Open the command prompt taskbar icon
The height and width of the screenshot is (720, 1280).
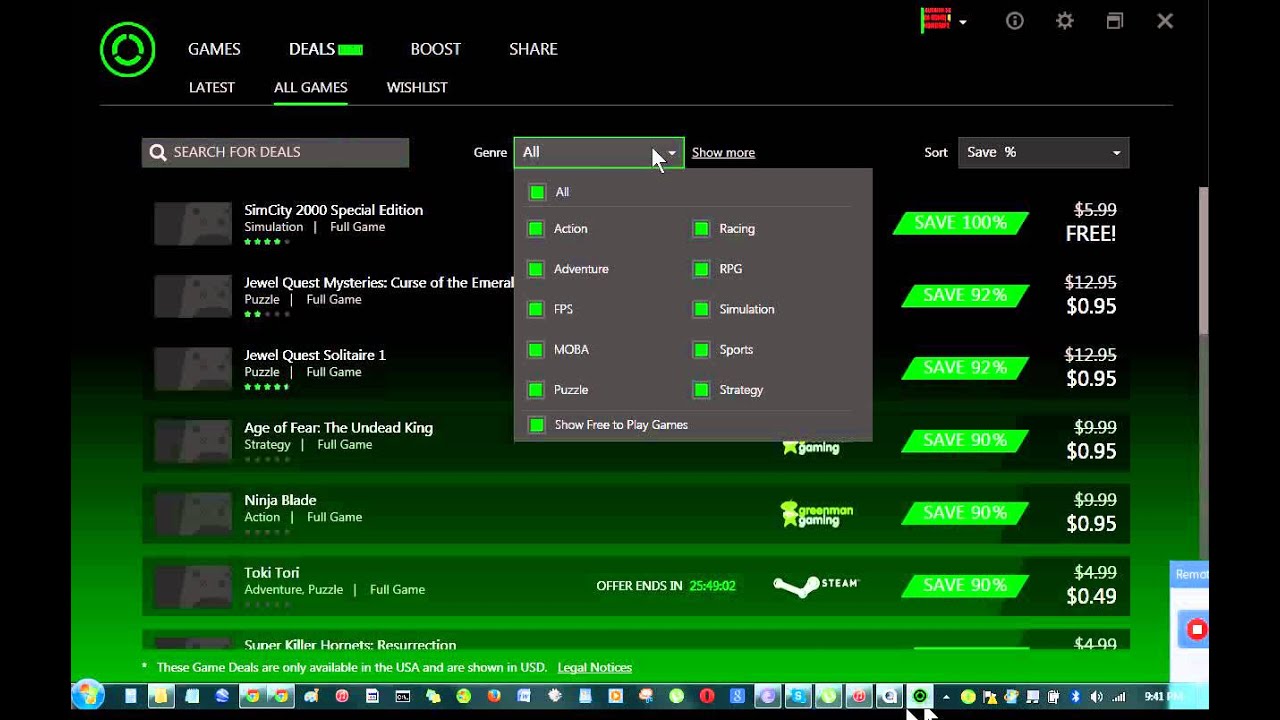(x=402, y=696)
